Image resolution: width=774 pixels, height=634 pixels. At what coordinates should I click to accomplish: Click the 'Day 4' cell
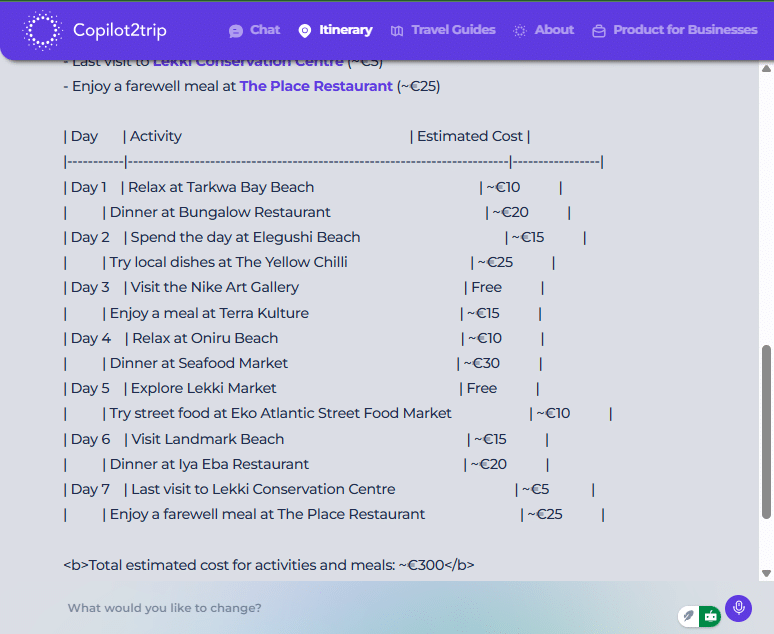(x=91, y=338)
